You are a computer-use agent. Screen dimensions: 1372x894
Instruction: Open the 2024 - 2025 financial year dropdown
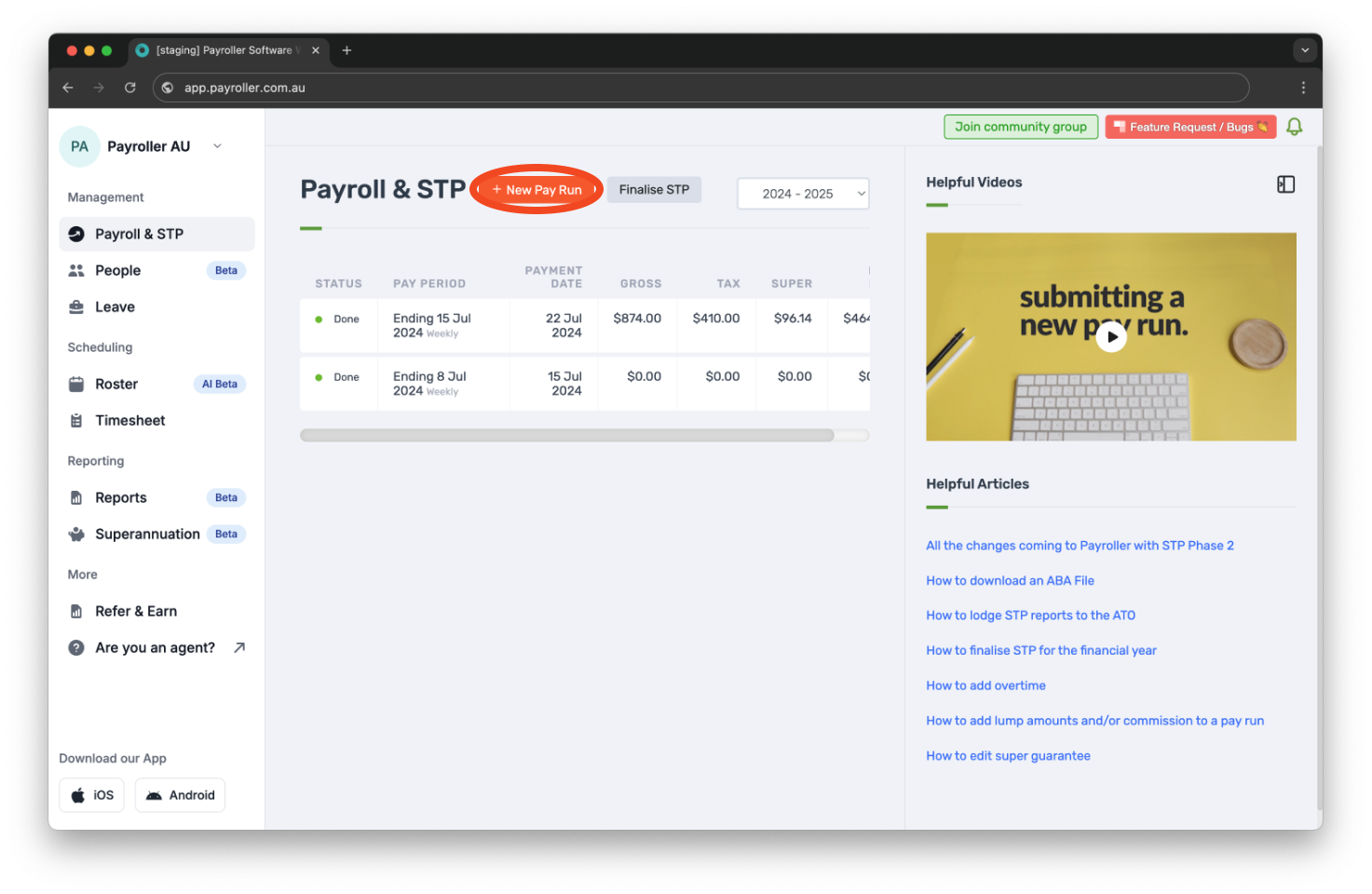click(x=802, y=193)
